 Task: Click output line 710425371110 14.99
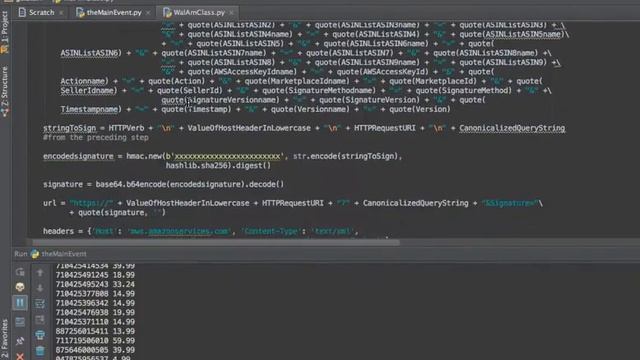tap(95, 322)
